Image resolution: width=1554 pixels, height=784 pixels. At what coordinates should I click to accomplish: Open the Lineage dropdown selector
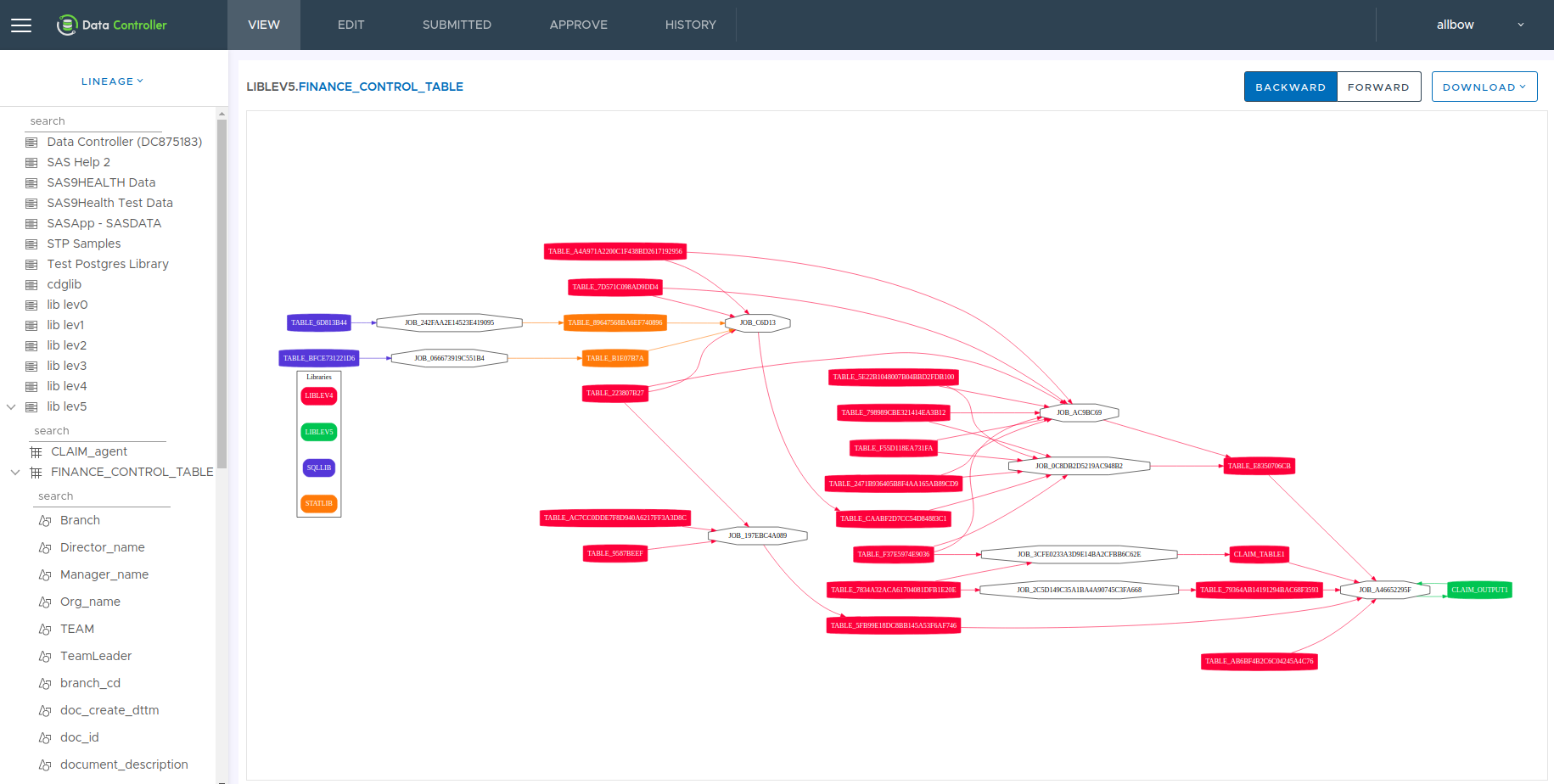(112, 81)
